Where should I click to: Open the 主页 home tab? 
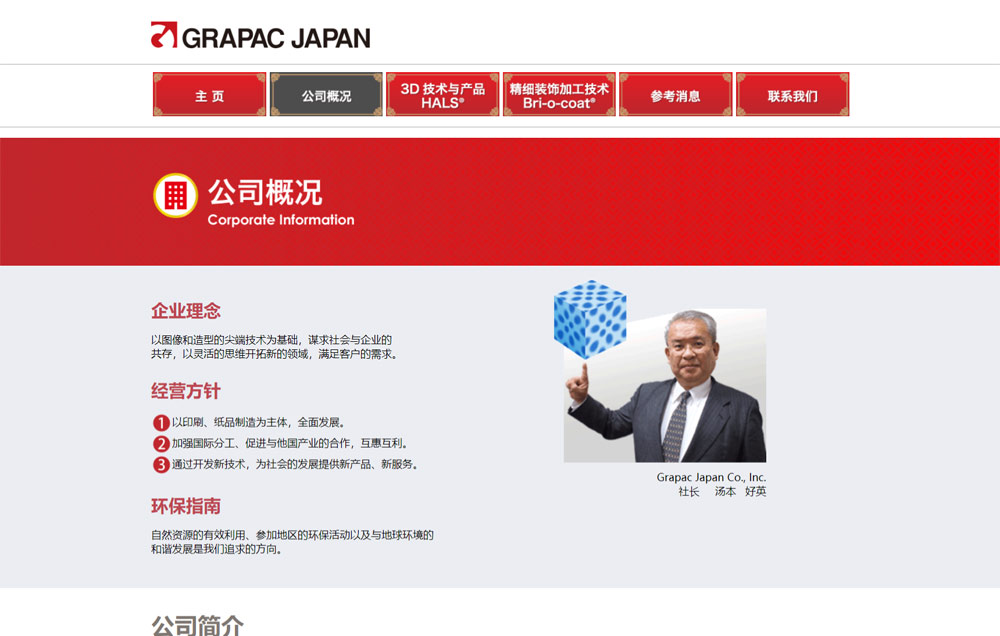tap(209, 94)
